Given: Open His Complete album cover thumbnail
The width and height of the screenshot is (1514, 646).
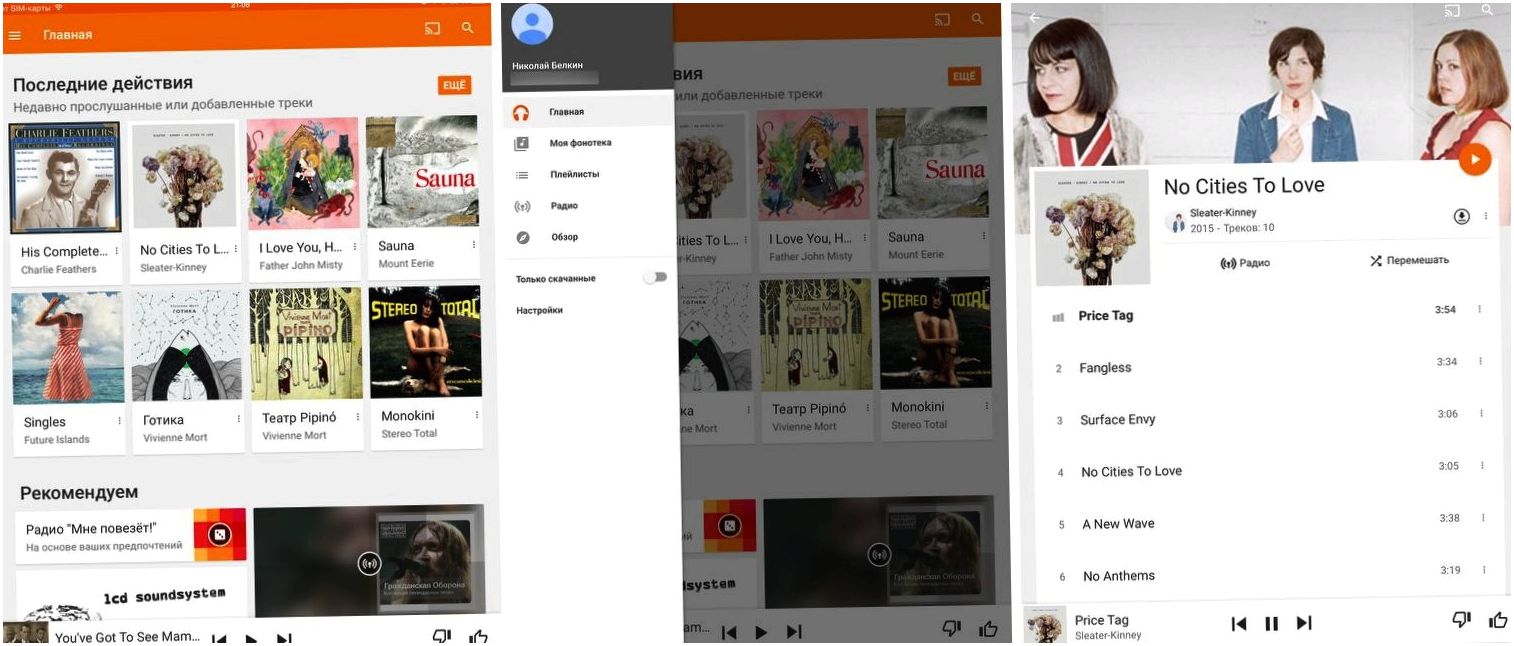Looking at the screenshot, I should [x=65, y=178].
